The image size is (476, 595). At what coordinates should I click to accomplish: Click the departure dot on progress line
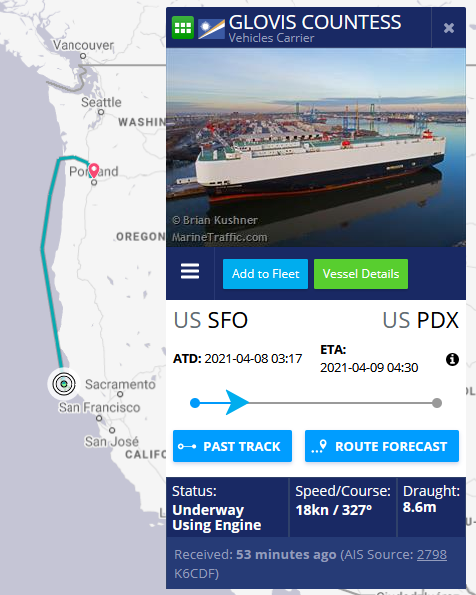[195, 403]
